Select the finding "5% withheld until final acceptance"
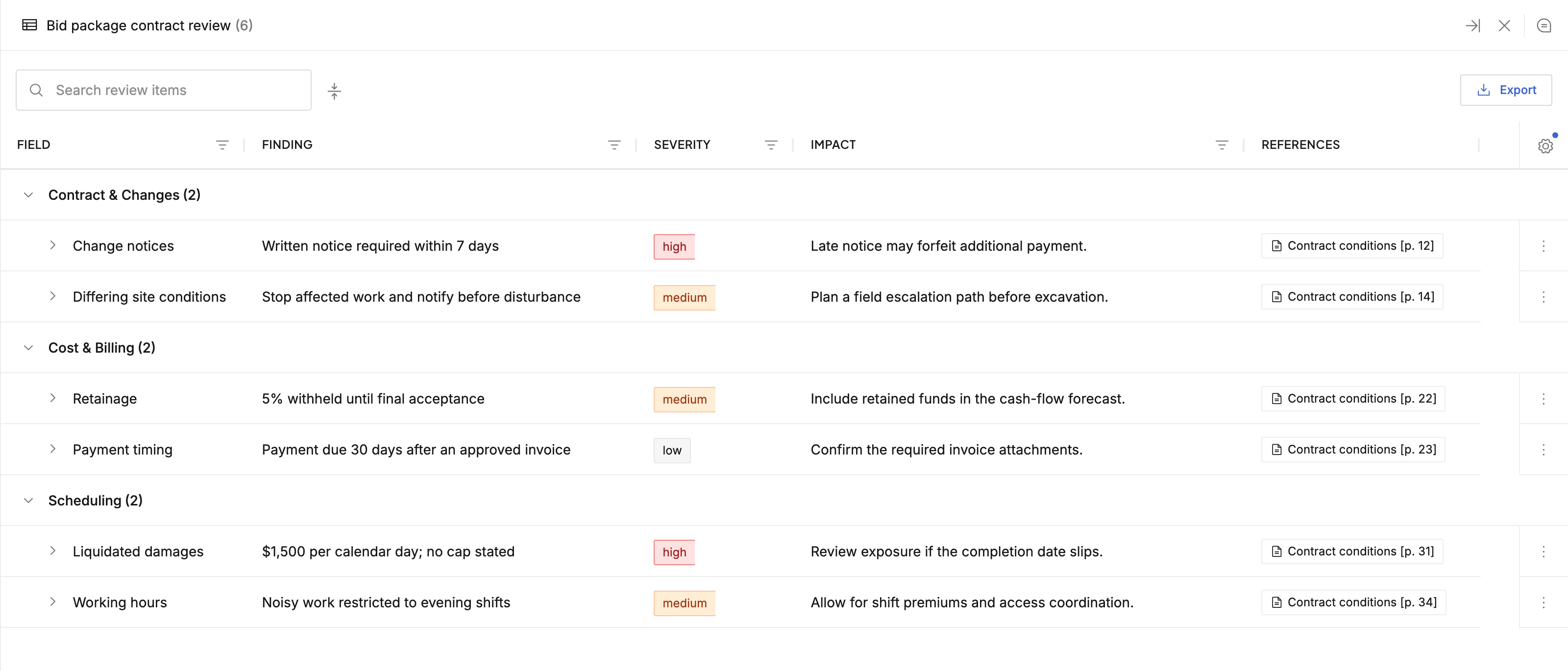The width and height of the screenshot is (1568, 671). (x=373, y=399)
